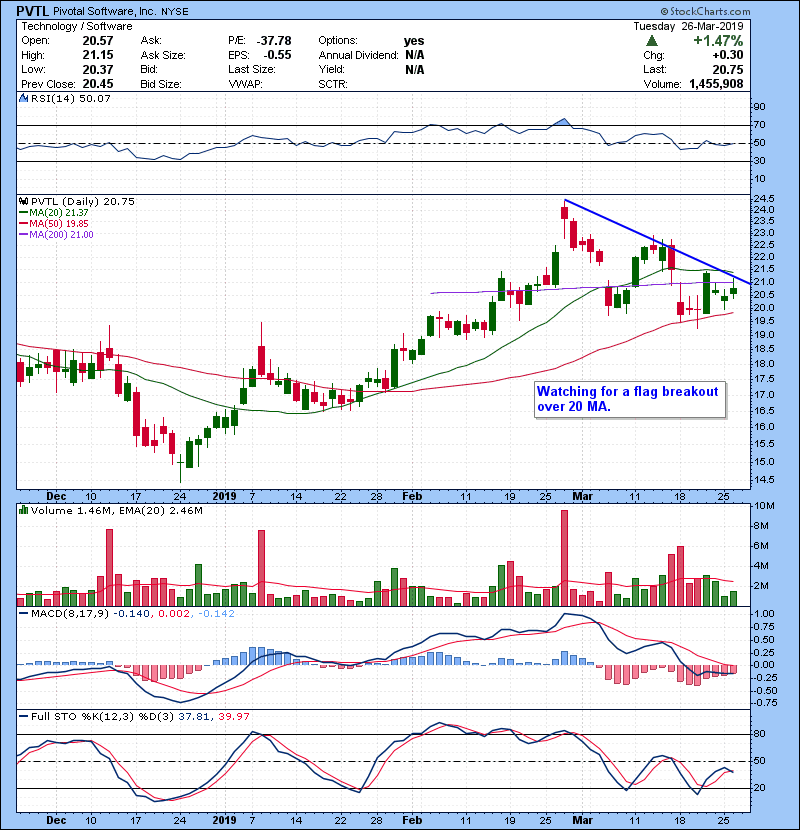Click the Technology / Software sector label
This screenshot has width=800, height=830.
77,26
